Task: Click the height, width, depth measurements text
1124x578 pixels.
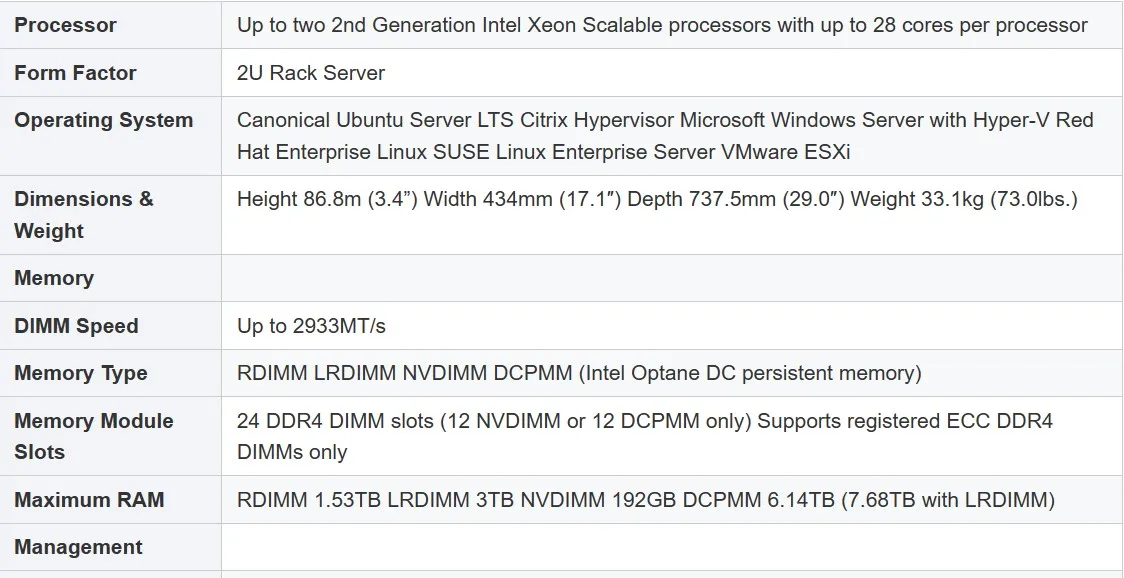Action: (x=657, y=199)
